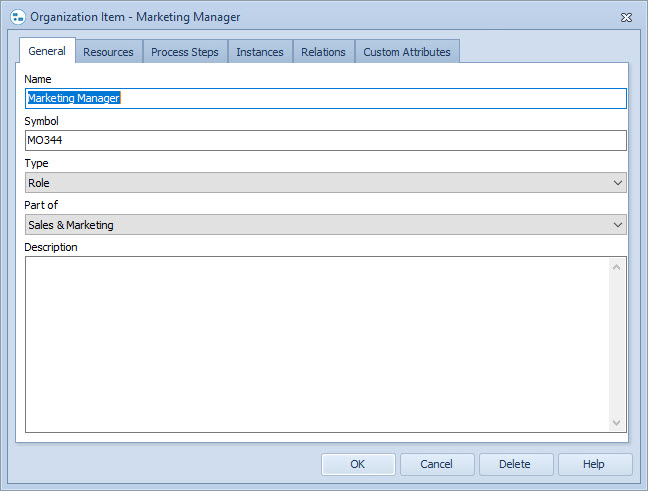Switch to the Resources tab
Image resolution: width=648 pixels, height=491 pixels.
click(108, 52)
